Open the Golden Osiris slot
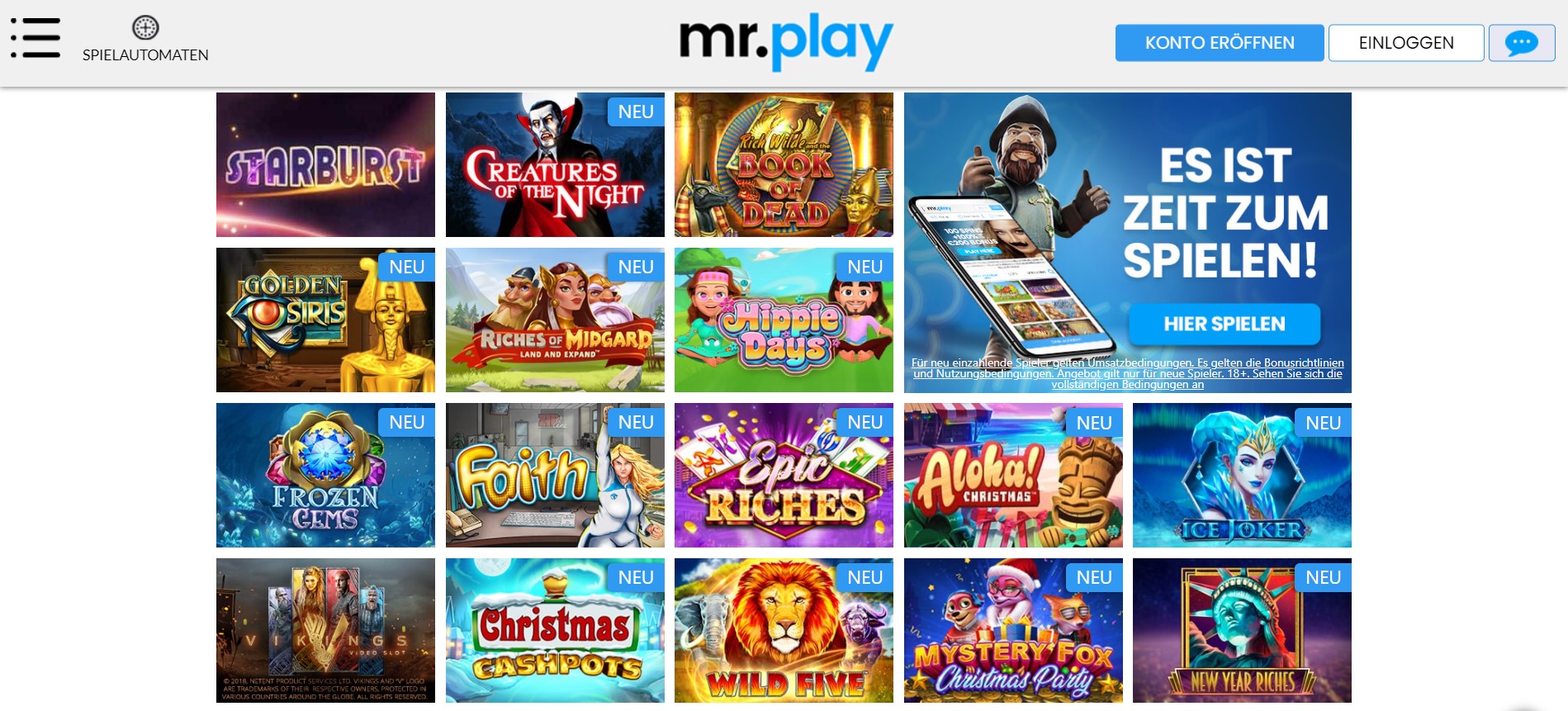Image resolution: width=1568 pixels, height=711 pixels. pyautogui.click(x=325, y=320)
